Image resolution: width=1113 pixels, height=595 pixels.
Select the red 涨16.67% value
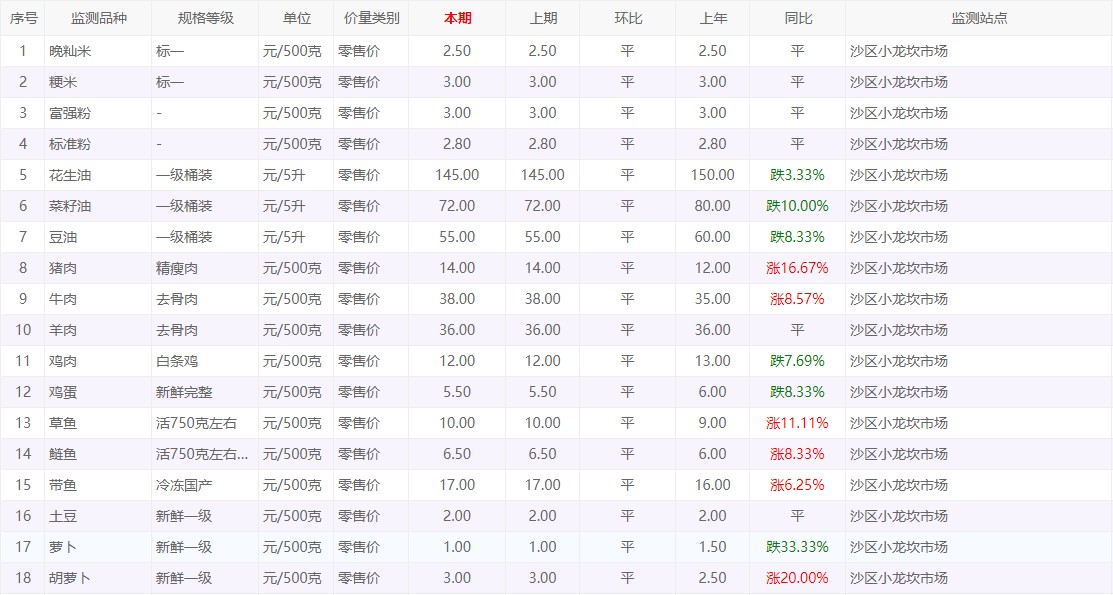coord(798,268)
